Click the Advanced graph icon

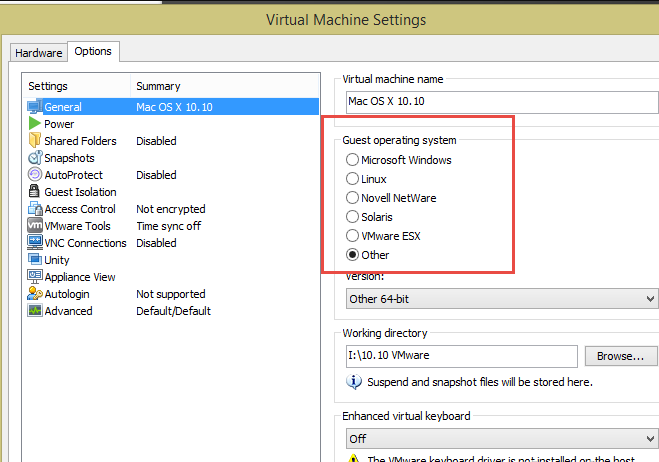(x=35, y=311)
